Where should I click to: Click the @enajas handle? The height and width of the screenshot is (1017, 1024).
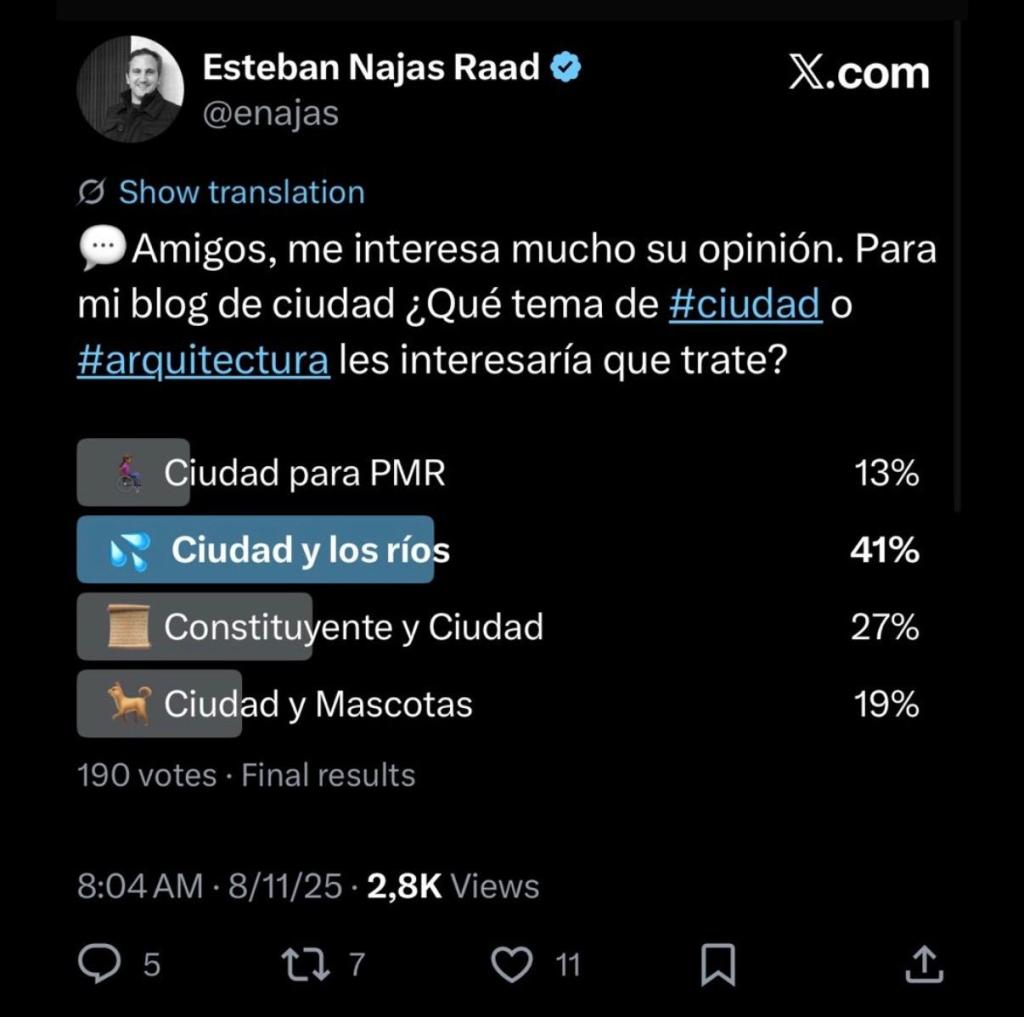(x=270, y=114)
